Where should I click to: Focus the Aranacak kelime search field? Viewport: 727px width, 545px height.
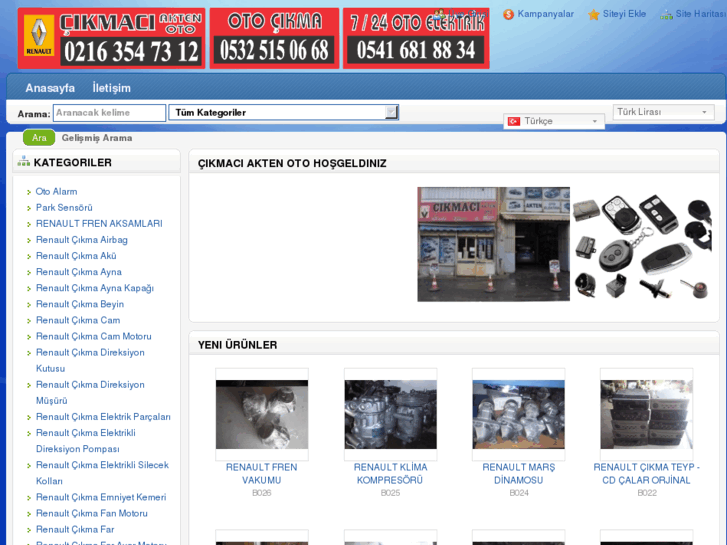pos(109,113)
